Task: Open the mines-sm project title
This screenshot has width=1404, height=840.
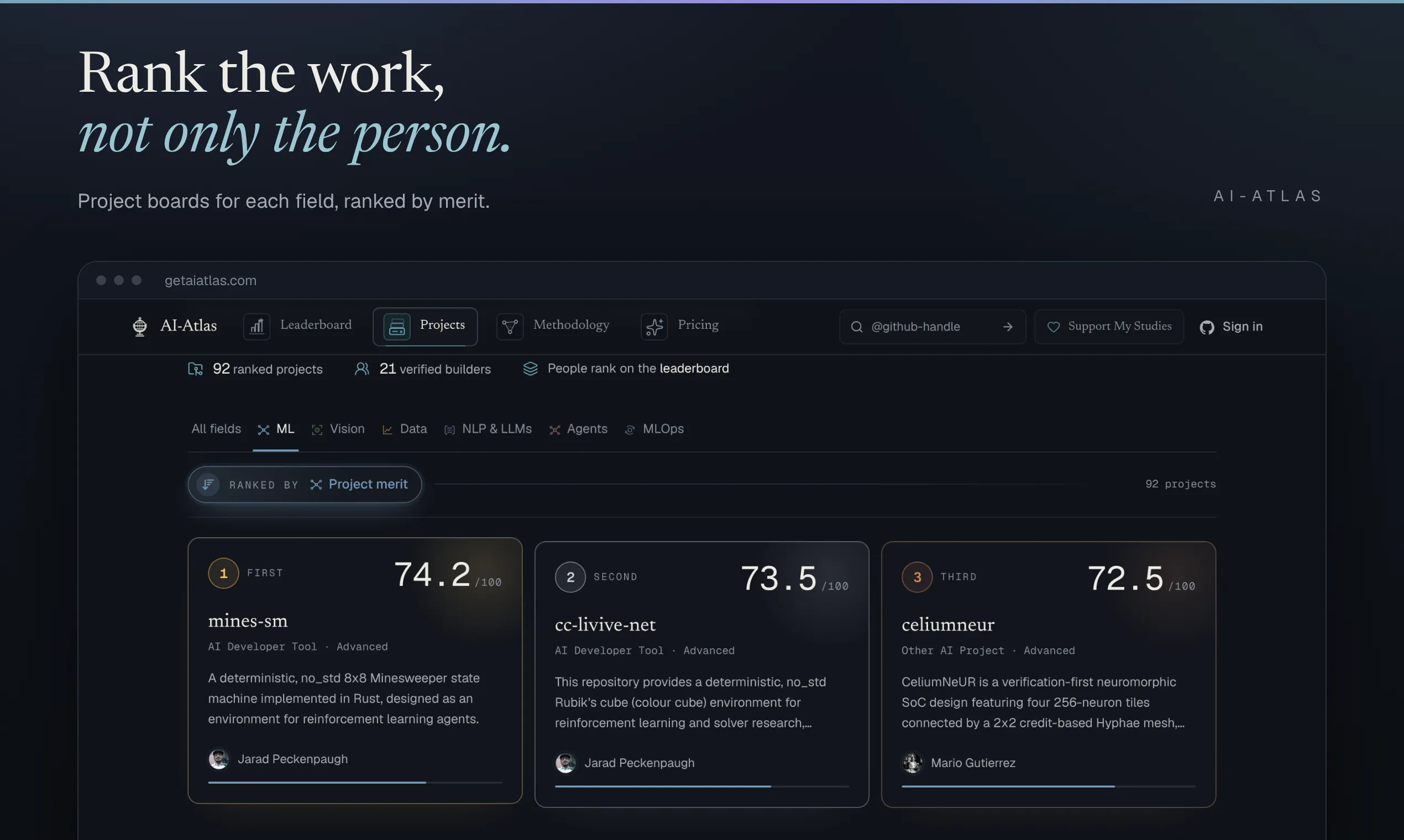Action: click(x=248, y=621)
